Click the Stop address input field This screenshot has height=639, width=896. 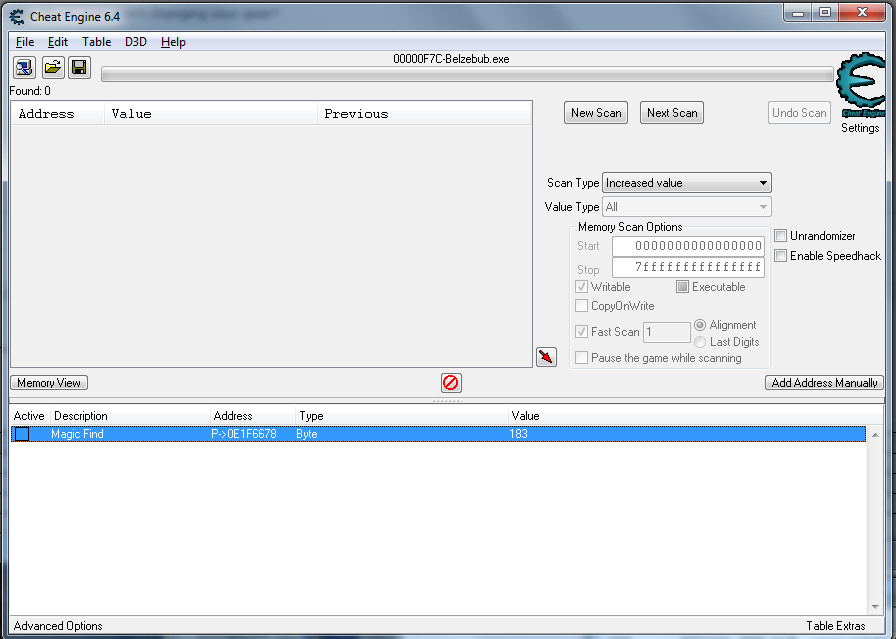(688, 267)
